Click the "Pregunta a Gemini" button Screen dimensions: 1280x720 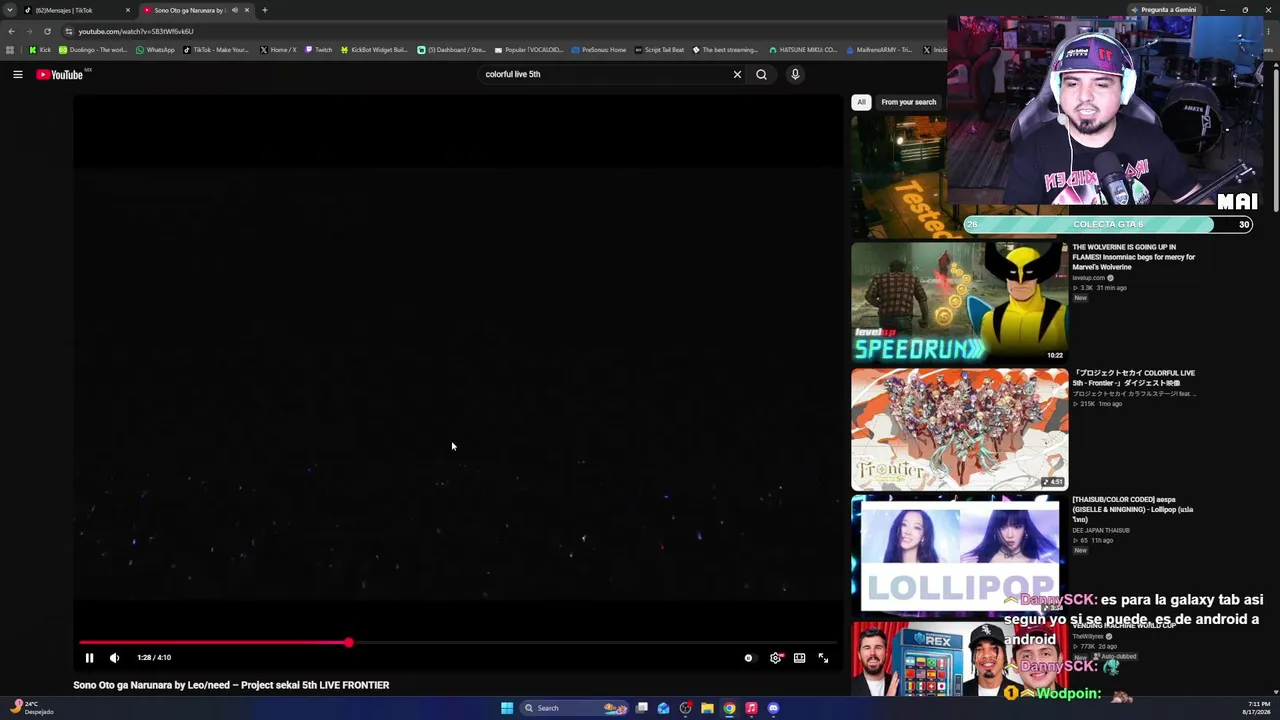1164,10
